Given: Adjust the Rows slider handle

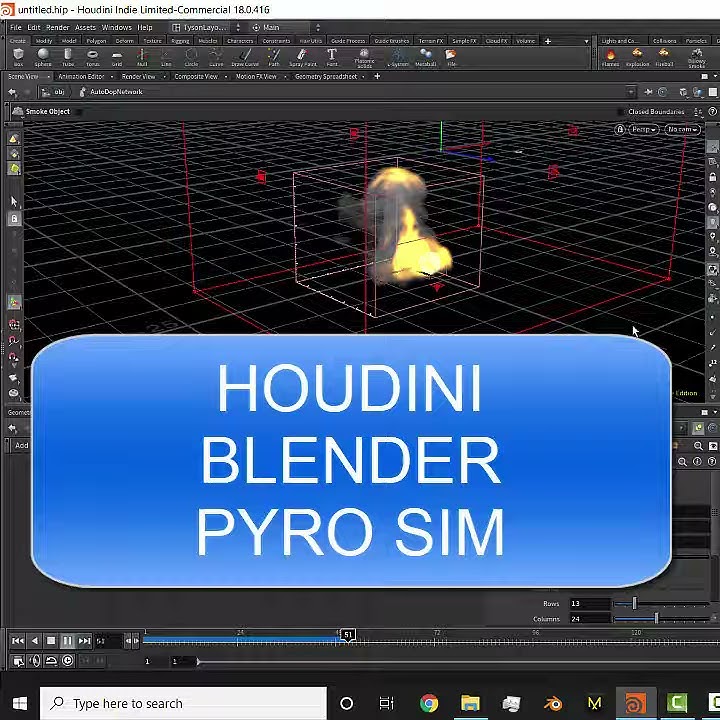Looking at the screenshot, I should point(635,603).
